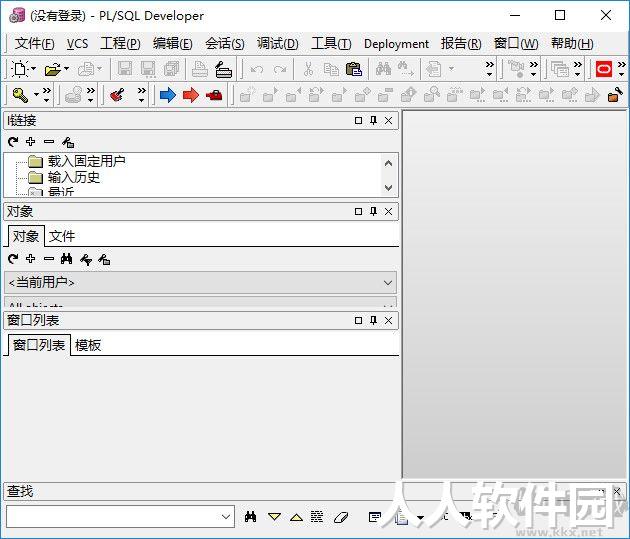630x539 pixels.
Task: Open the 工程(P) menu
Action: tap(120, 43)
